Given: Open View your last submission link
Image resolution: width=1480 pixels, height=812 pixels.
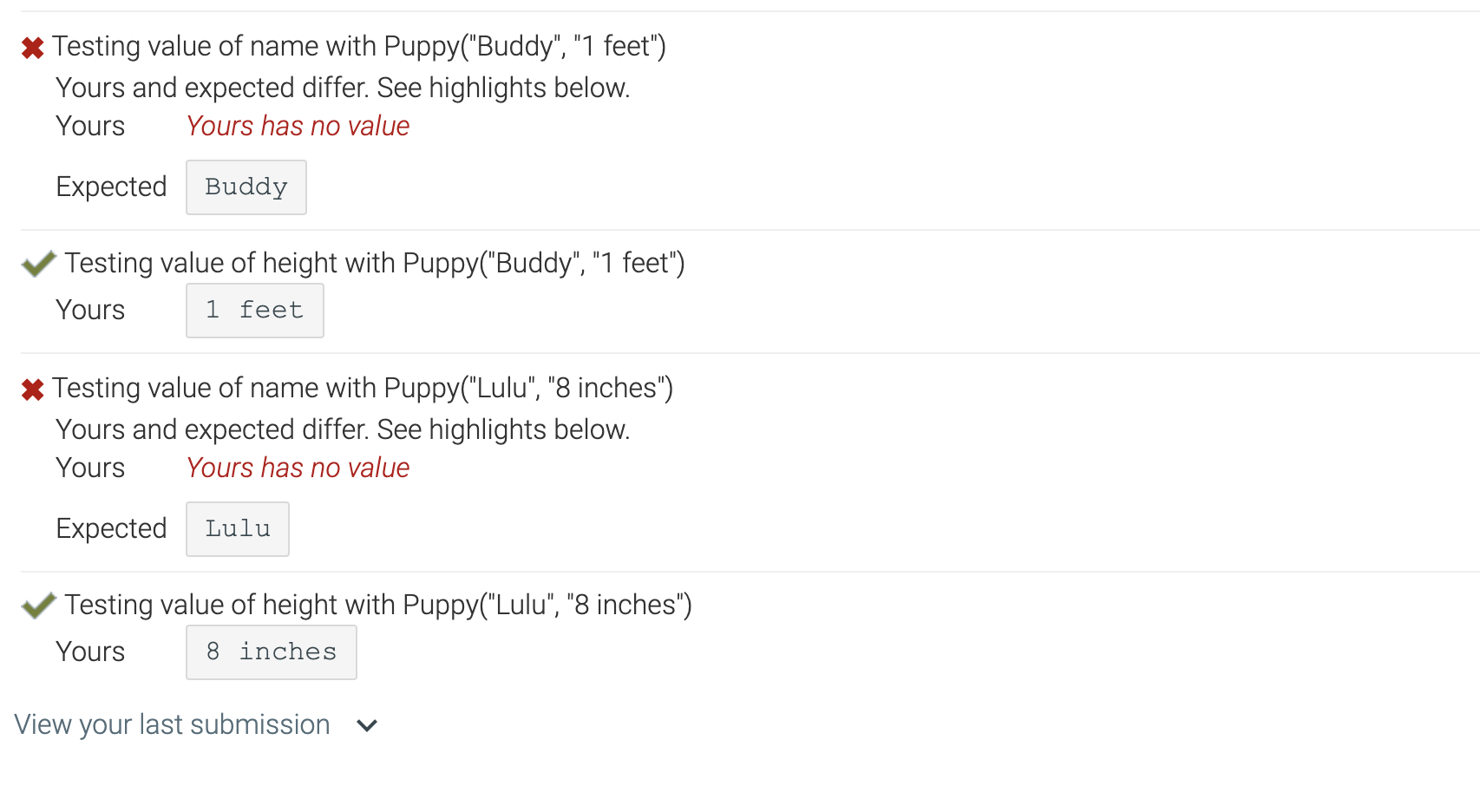Looking at the screenshot, I should coord(171,724).
